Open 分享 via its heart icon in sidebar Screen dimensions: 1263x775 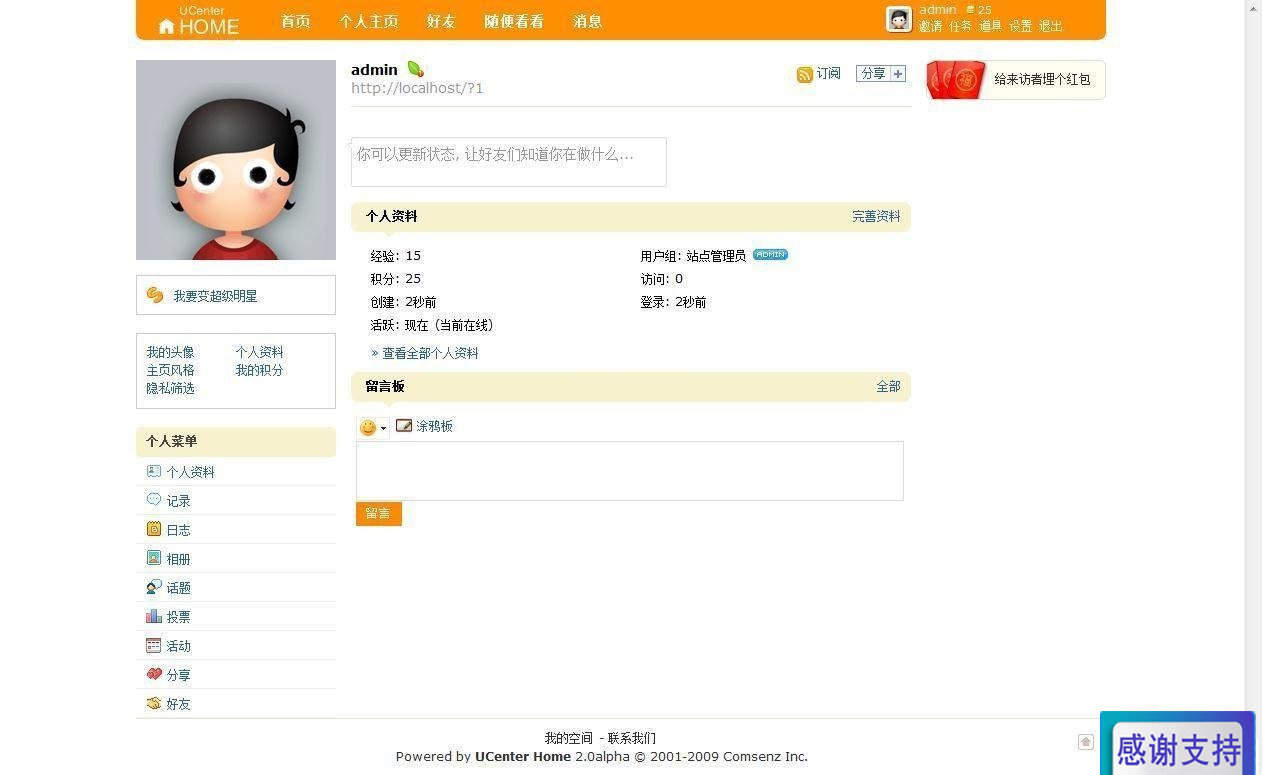pyautogui.click(x=153, y=674)
